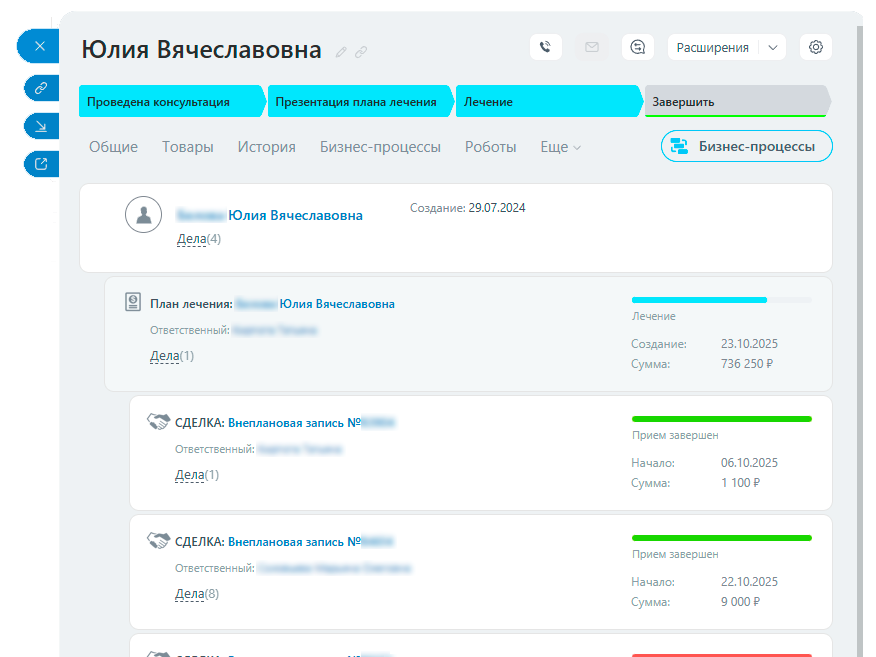Click the Лечение status label under progress bar
The height and width of the screenshot is (657, 876).
(654, 316)
